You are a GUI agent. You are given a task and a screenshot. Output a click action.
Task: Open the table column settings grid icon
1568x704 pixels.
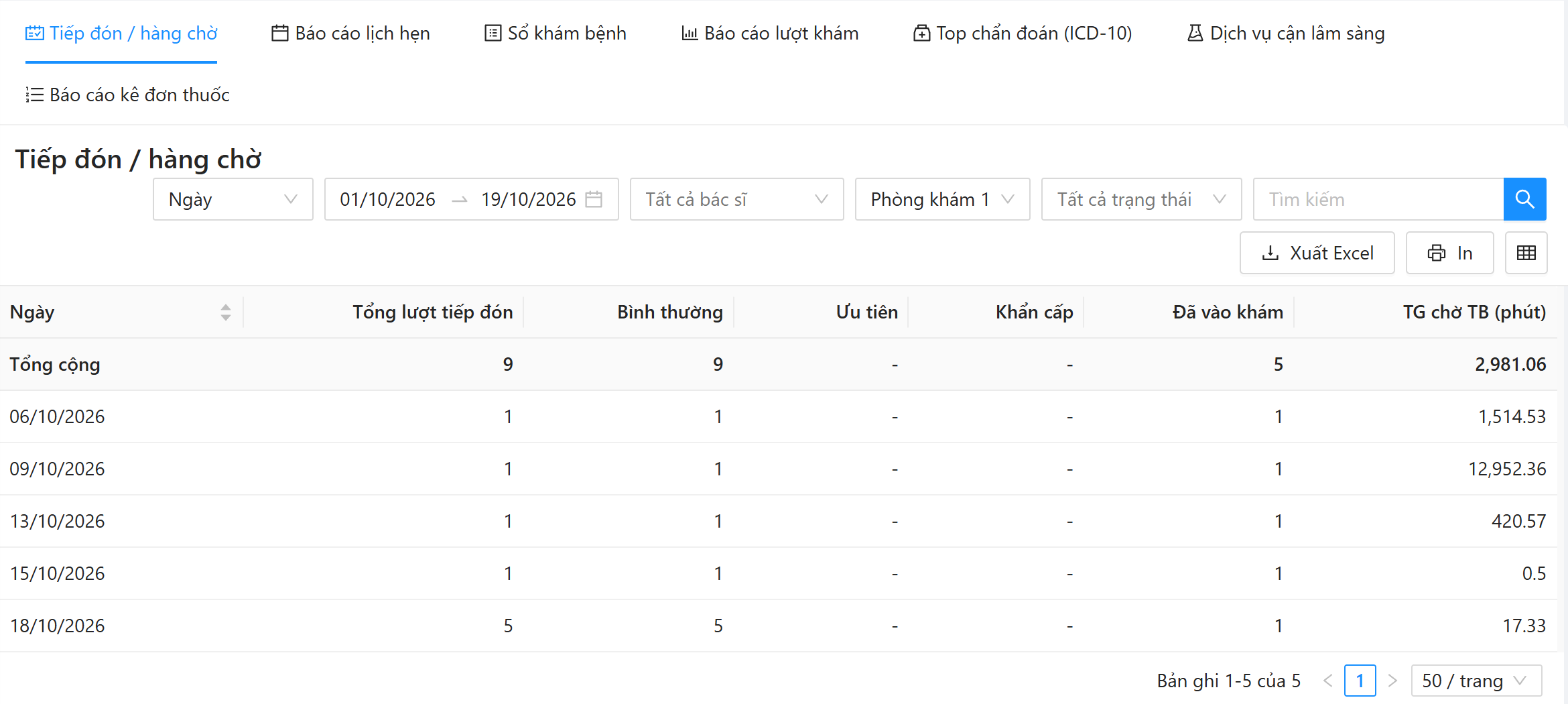[1526, 253]
